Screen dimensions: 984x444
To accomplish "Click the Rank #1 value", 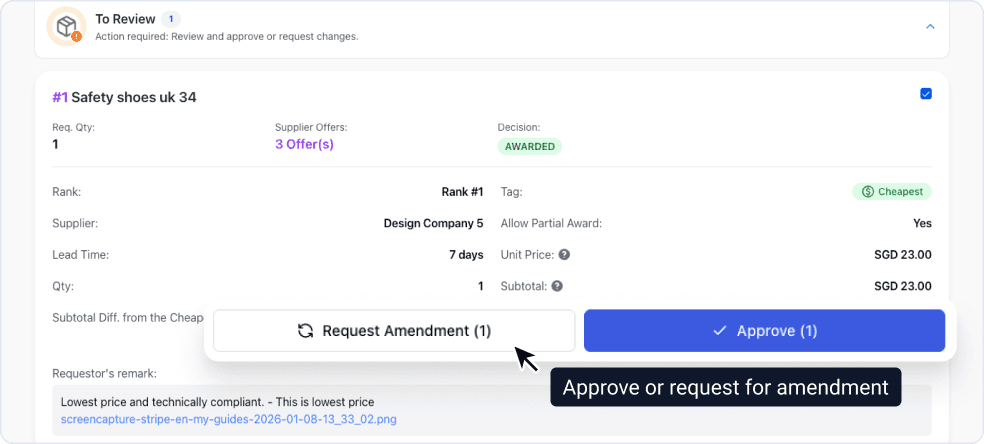I will (x=463, y=192).
